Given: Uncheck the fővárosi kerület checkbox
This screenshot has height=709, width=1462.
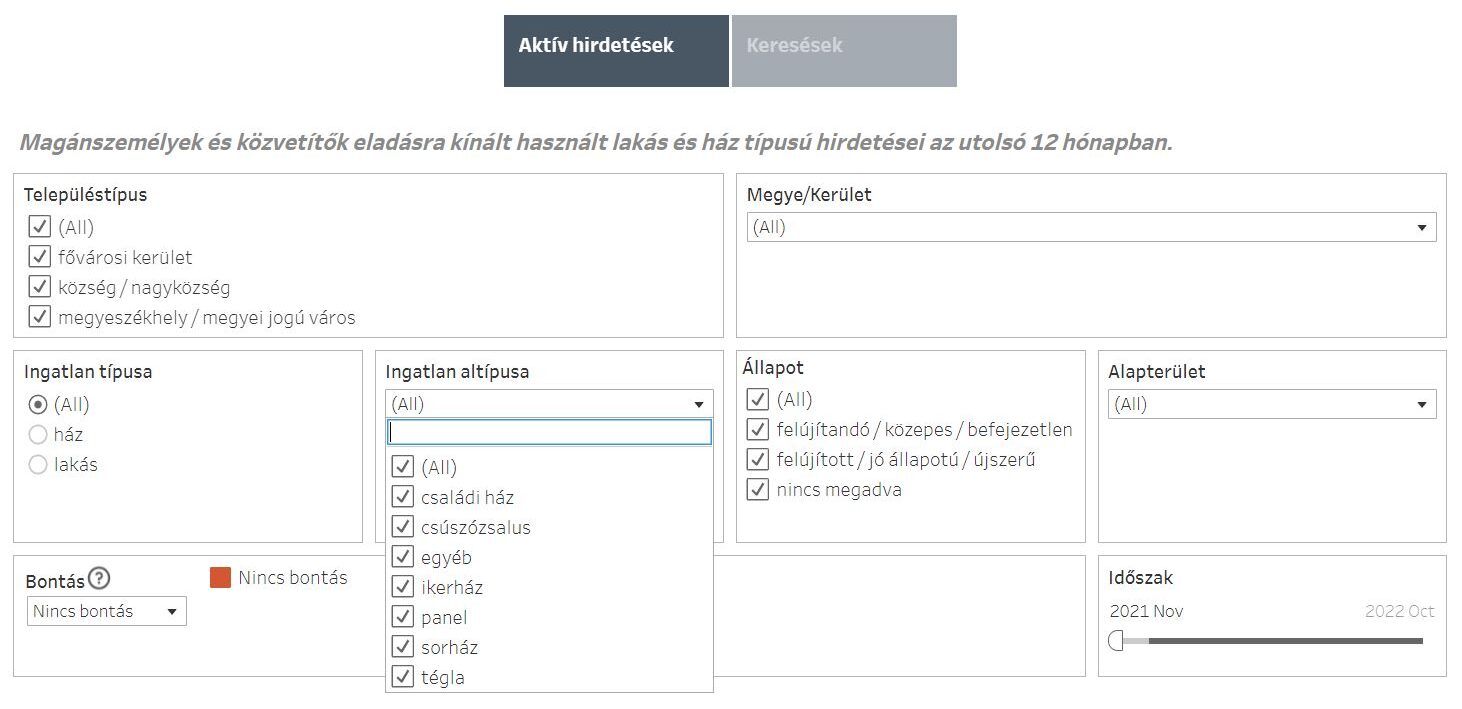Looking at the screenshot, I should point(40,257).
